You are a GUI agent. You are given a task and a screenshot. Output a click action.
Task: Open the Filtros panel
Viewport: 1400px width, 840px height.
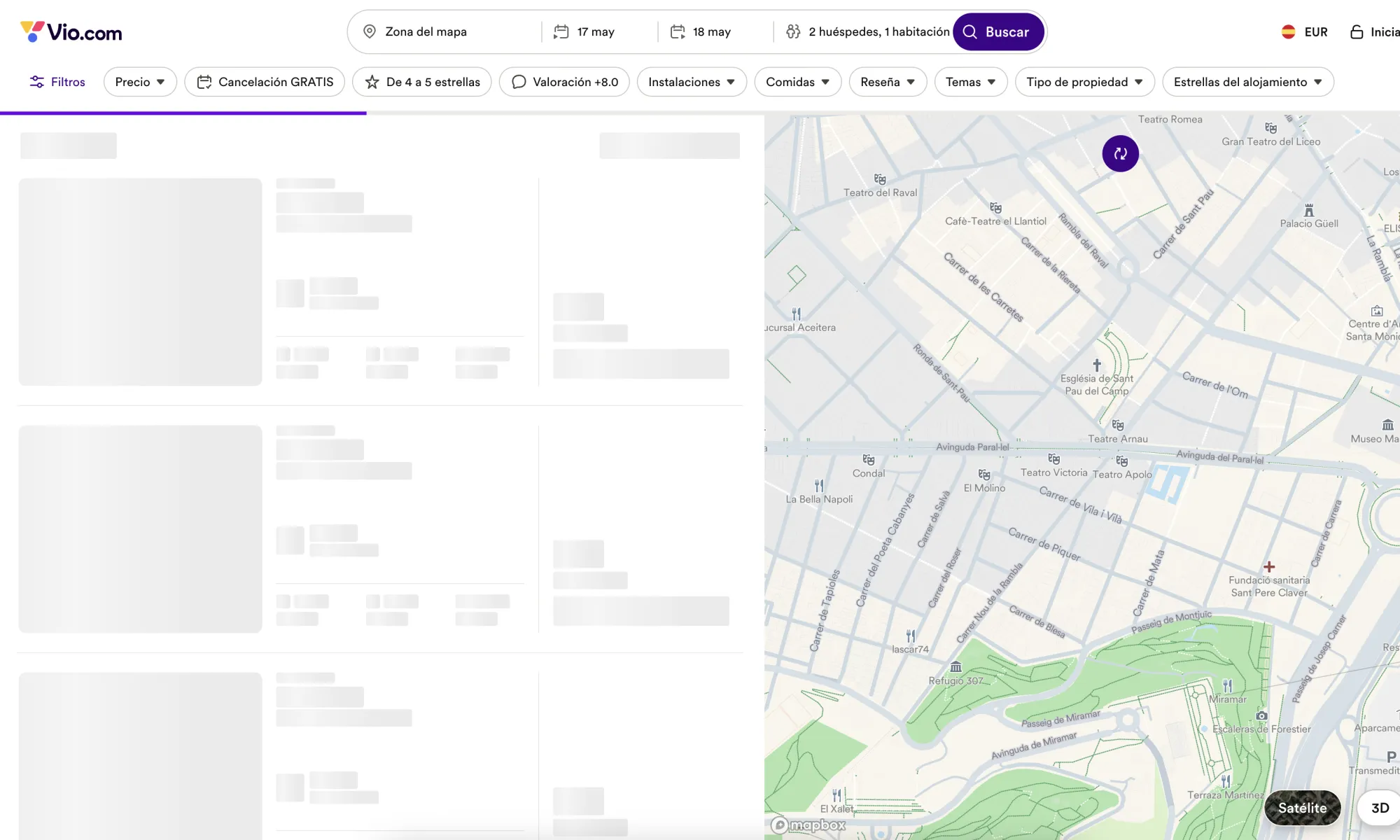tap(57, 82)
